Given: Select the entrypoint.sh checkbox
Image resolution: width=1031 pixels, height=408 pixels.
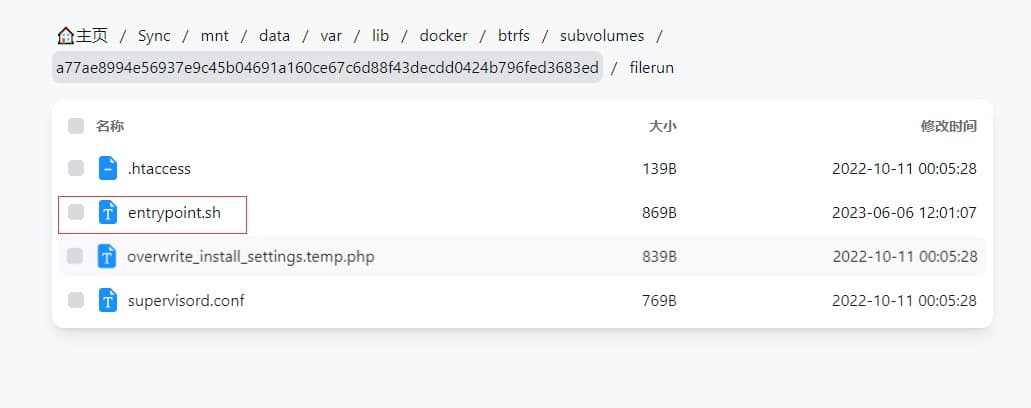Looking at the screenshot, I should tap(76, 212).
